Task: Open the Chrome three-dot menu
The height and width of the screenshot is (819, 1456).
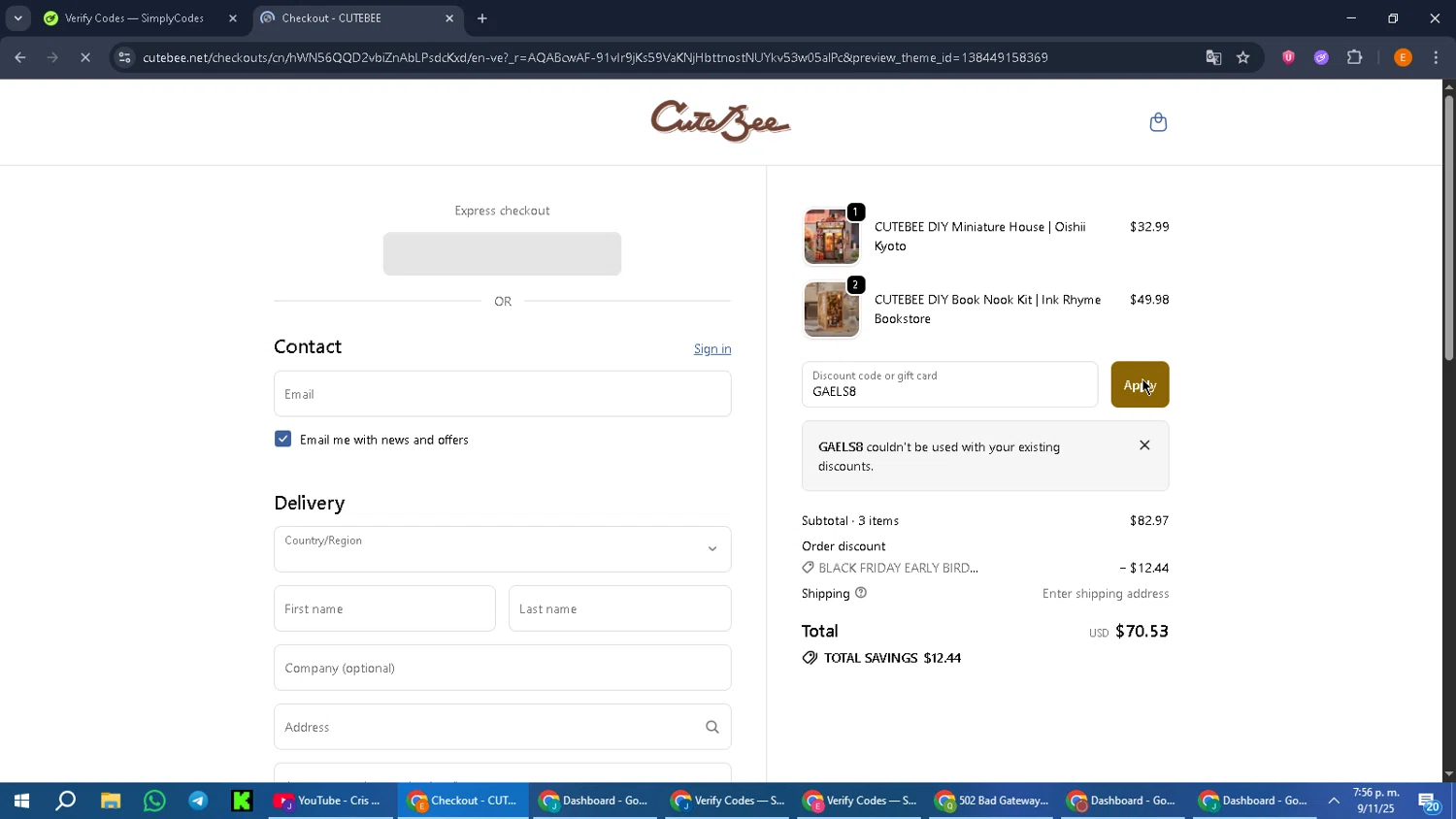Action: click(x=1436, y=57)
